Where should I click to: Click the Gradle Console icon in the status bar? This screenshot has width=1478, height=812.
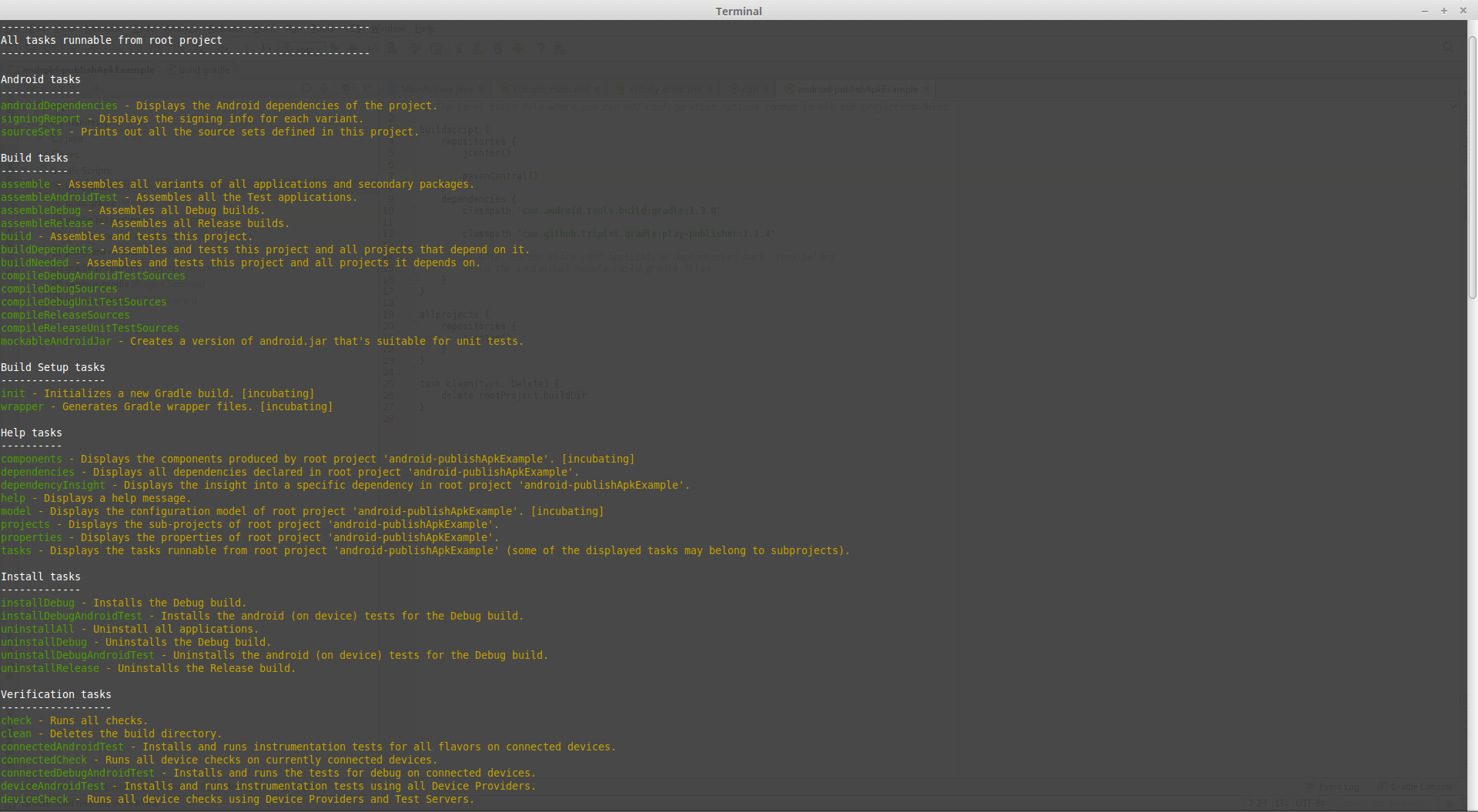click(1383, 786)
